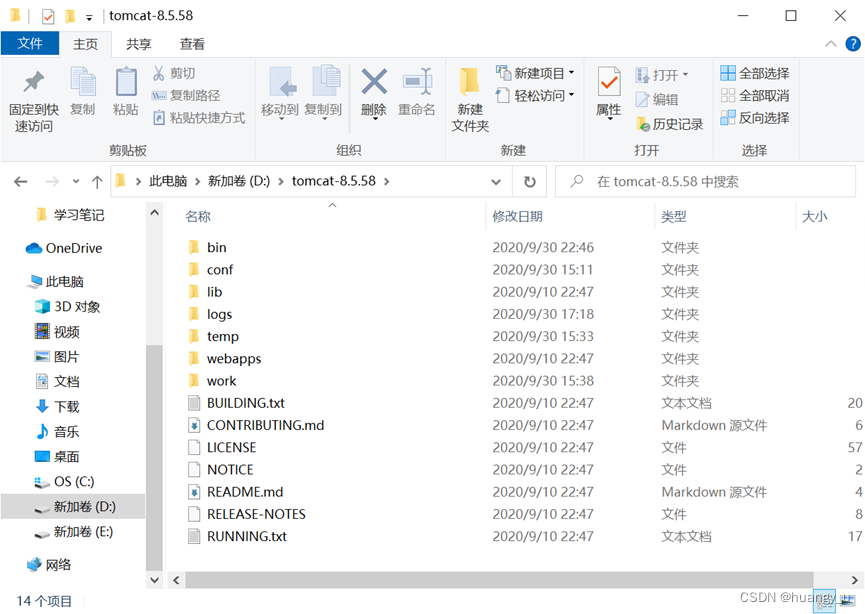
Task: Click 新加卷 (D:) in the address breadcrumb
Action: [x=239, y=181]
